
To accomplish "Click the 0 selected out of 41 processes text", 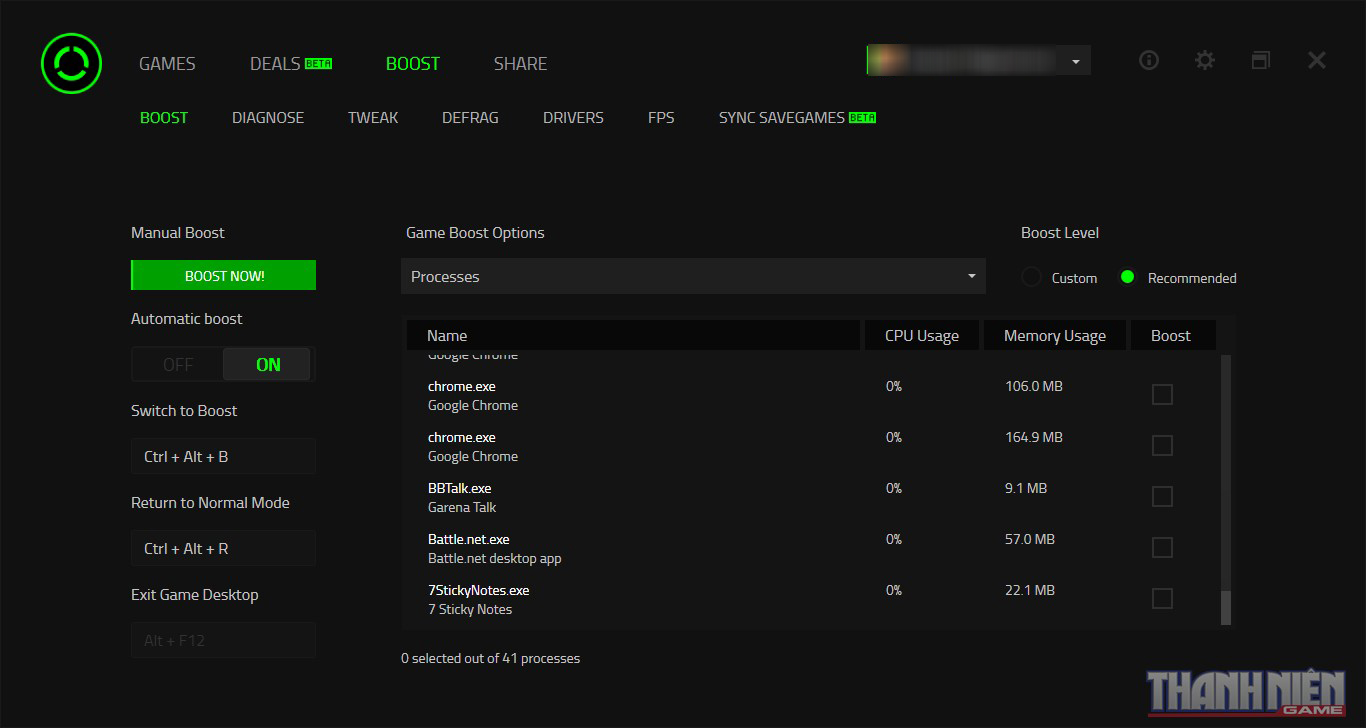I will [490, 658].
